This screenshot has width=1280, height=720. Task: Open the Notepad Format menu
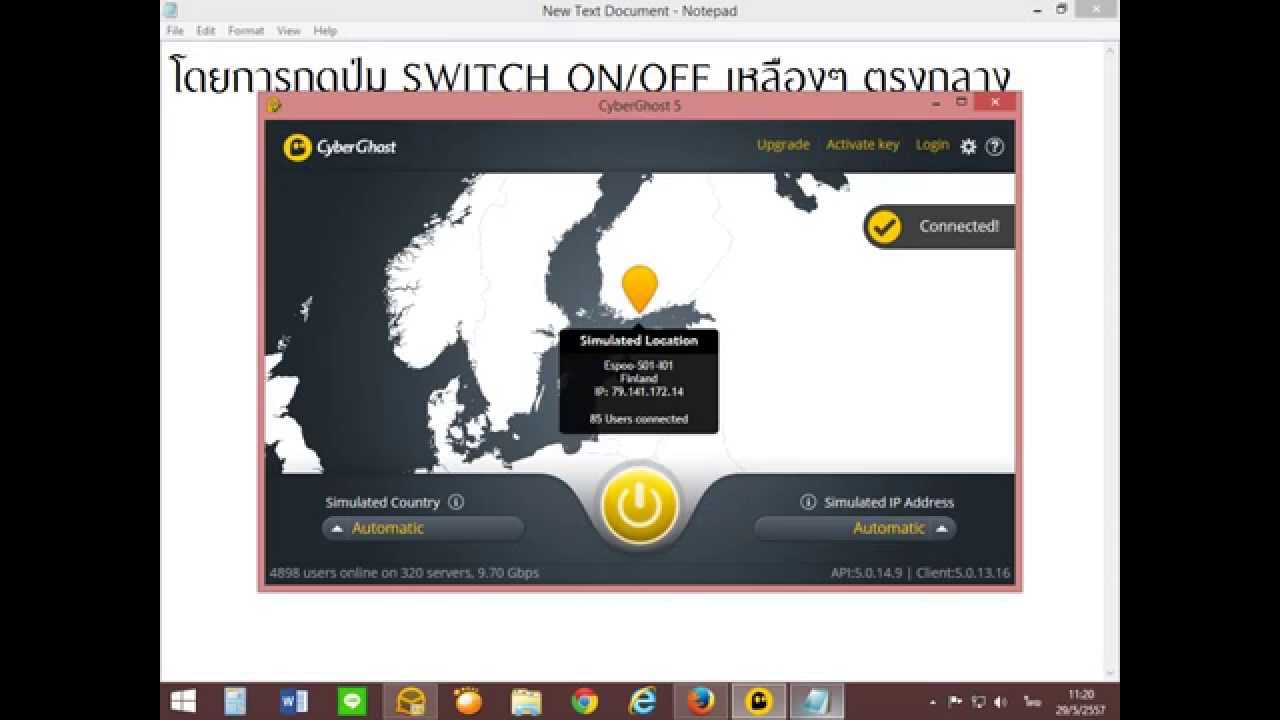click(246, 31)
